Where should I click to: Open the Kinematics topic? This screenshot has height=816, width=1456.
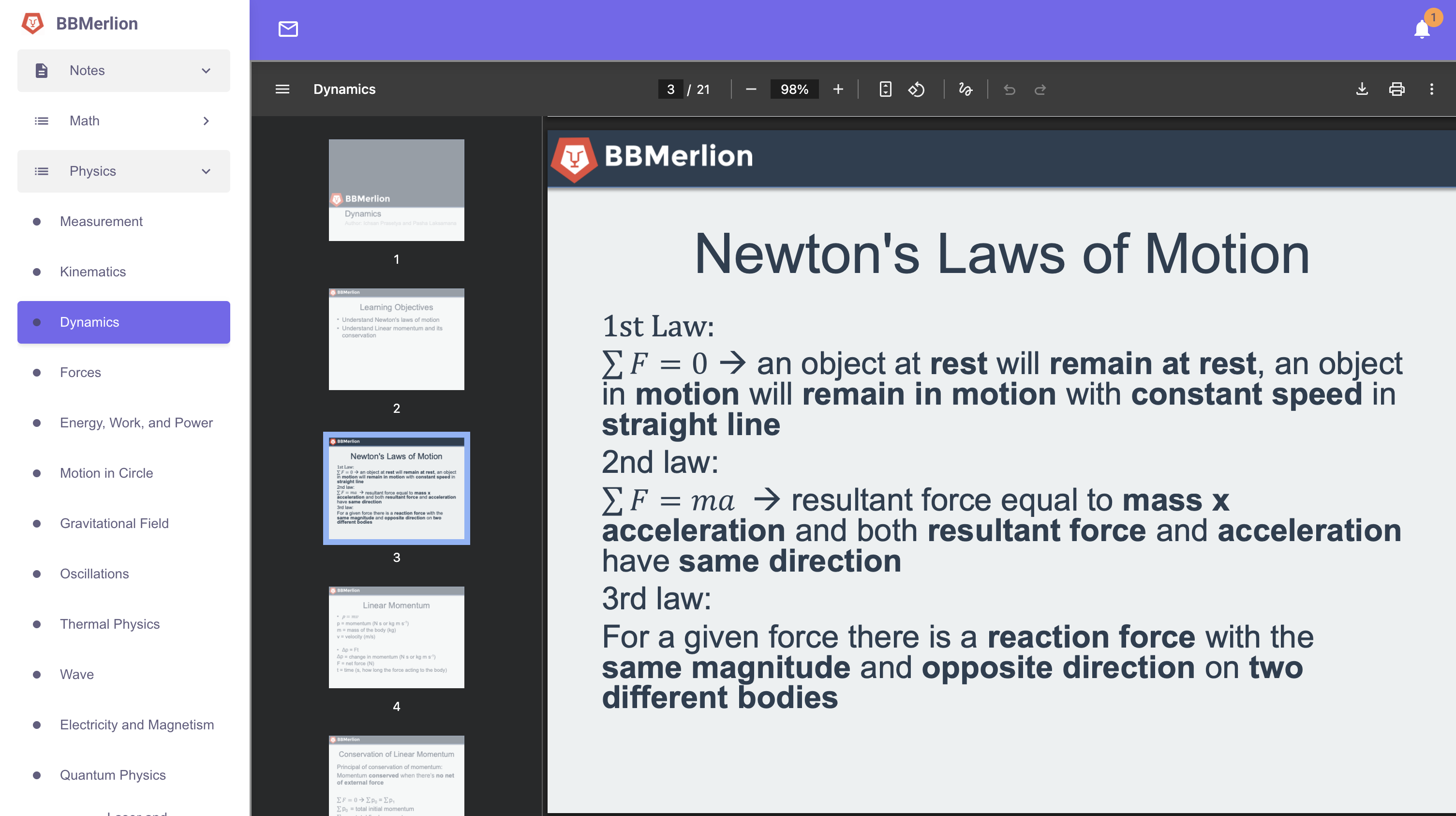[93, 272]
